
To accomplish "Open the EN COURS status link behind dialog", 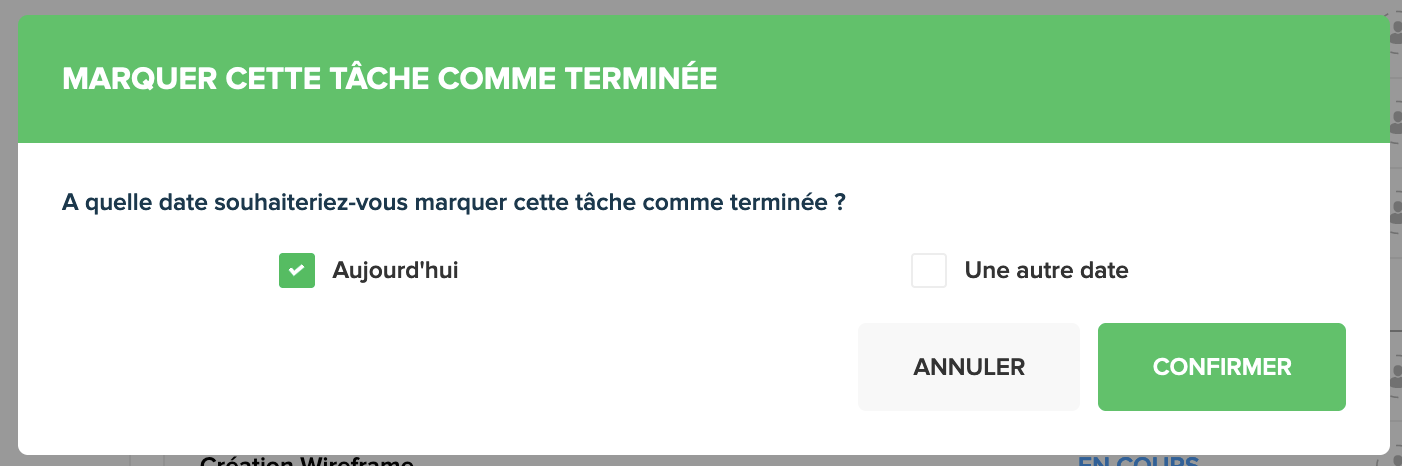I will 1138,461.
